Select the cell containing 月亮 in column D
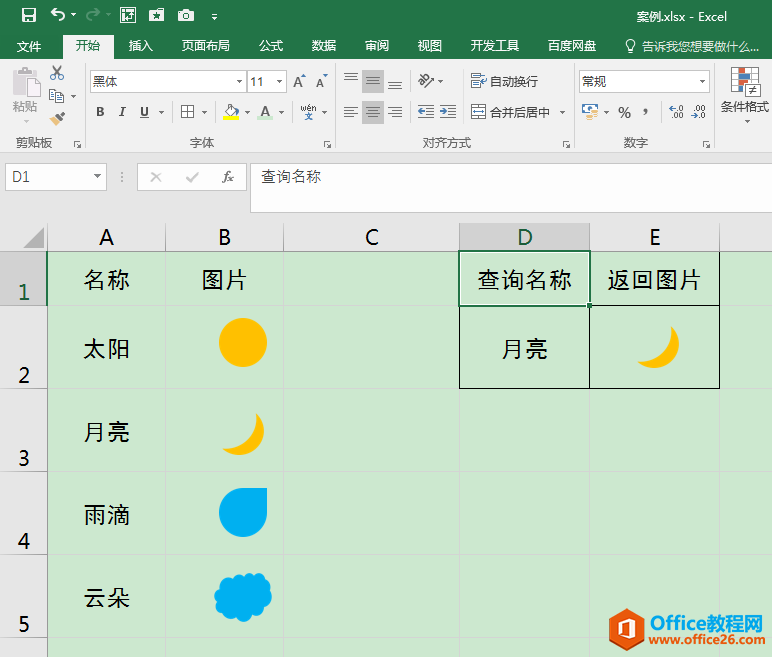Image resolution: width=772 pixels, height=657 pixels. point(524,348)
